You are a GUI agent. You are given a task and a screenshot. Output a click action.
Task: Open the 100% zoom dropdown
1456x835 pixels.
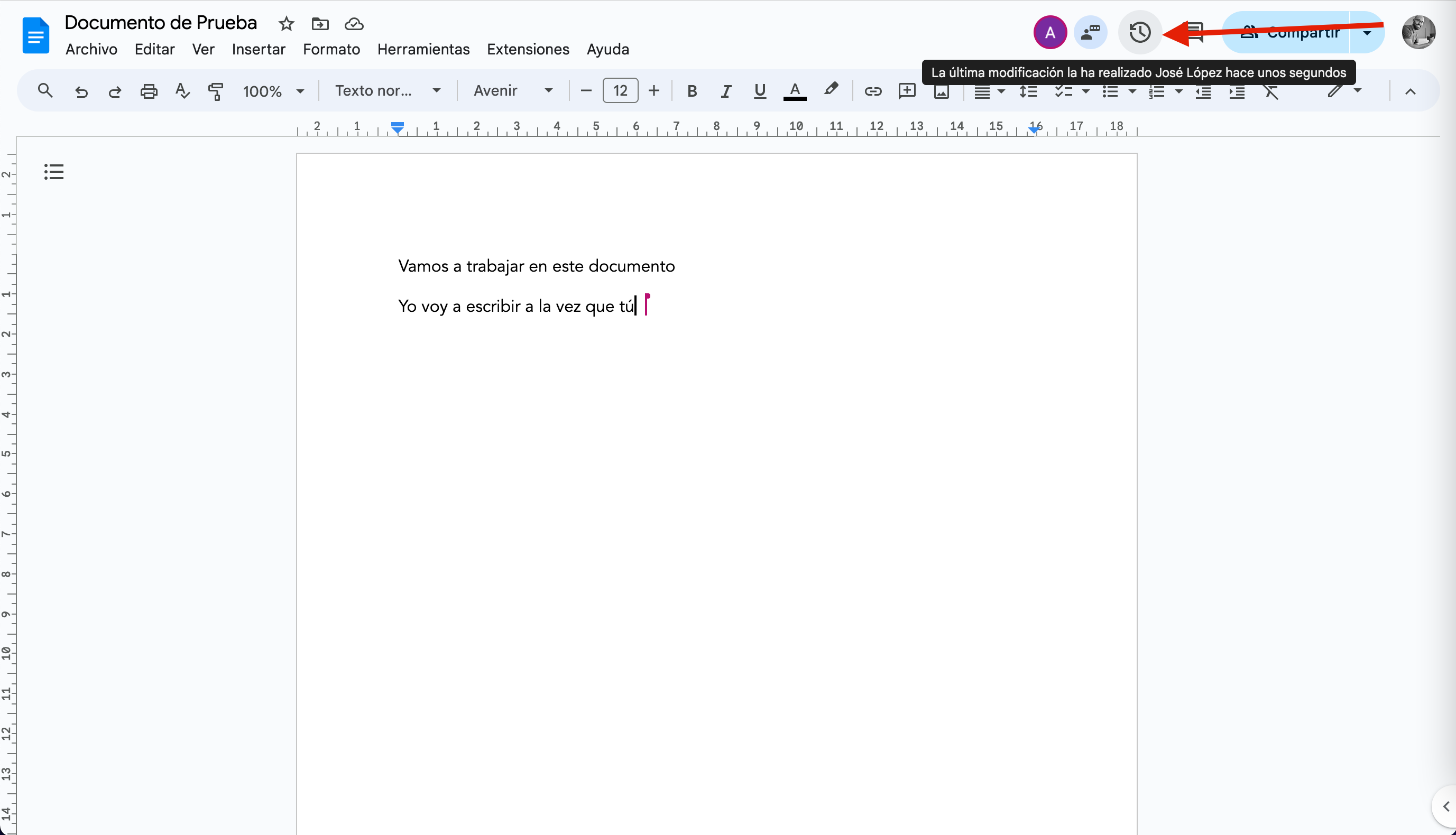pyautogui.click(x=272, y=90)
